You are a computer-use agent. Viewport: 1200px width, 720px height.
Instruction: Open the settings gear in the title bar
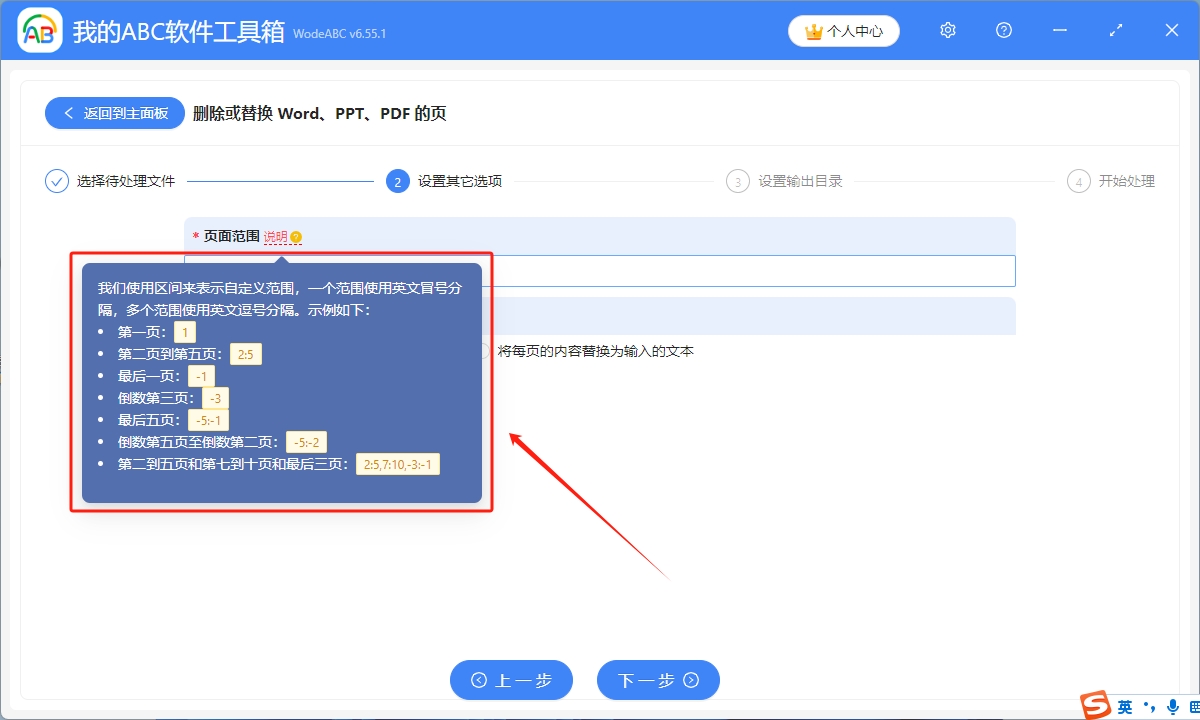[947, 30]
